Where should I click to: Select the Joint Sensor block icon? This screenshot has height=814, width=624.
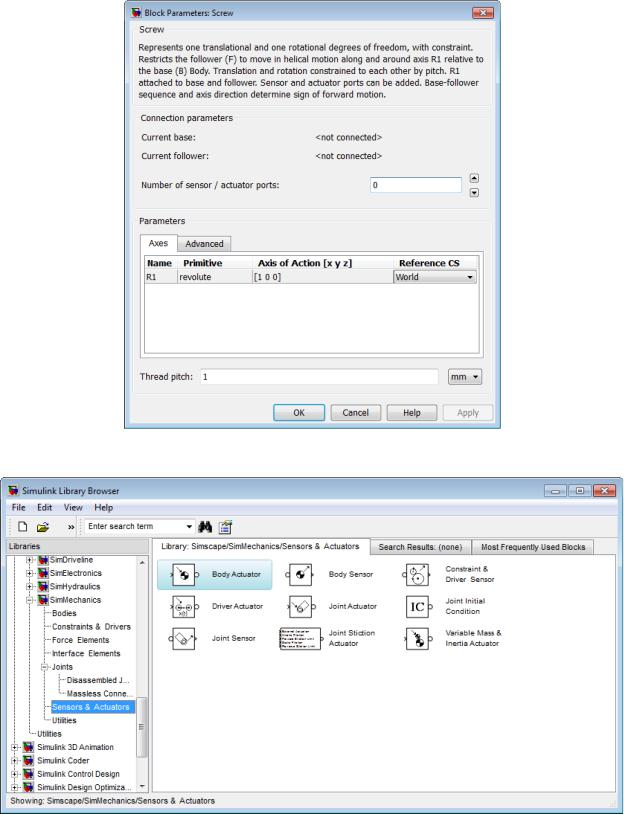tap(183, 639)
